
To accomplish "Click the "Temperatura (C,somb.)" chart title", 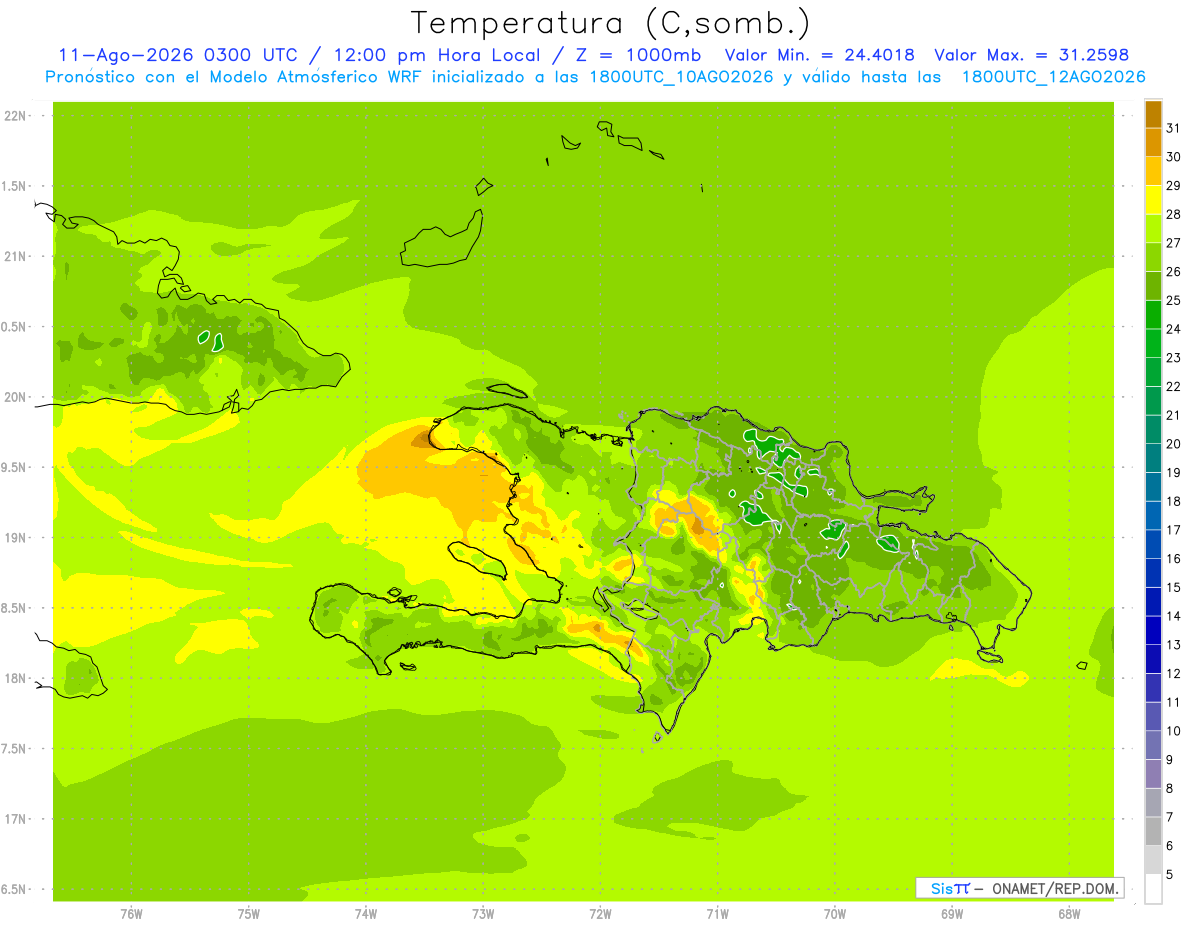I will click(x=611, y=23).
